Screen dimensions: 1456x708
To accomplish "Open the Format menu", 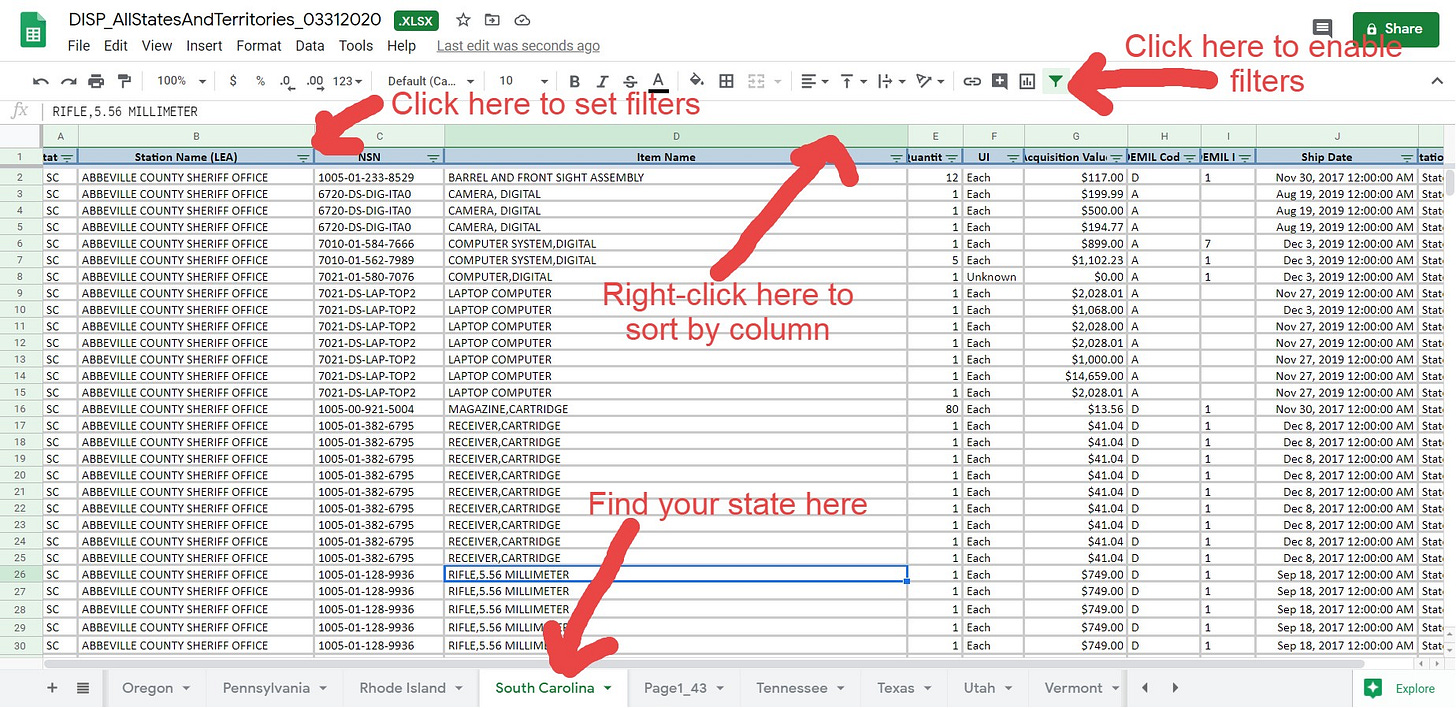I will click(x=259, y=46).
